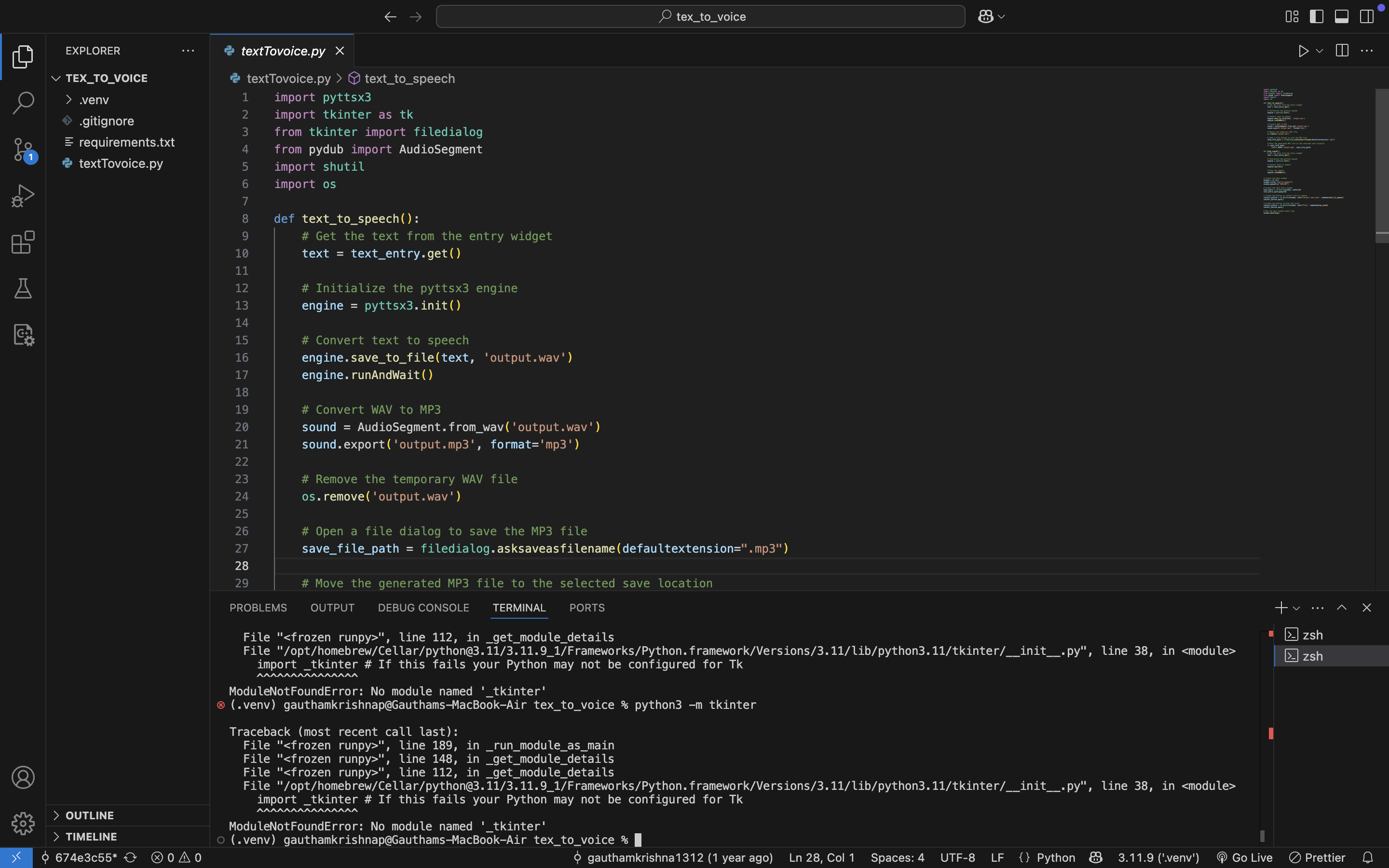Viewport: 1389px width, 868px height.
Task: Start the Go Live server
Action: point(1244,858)
